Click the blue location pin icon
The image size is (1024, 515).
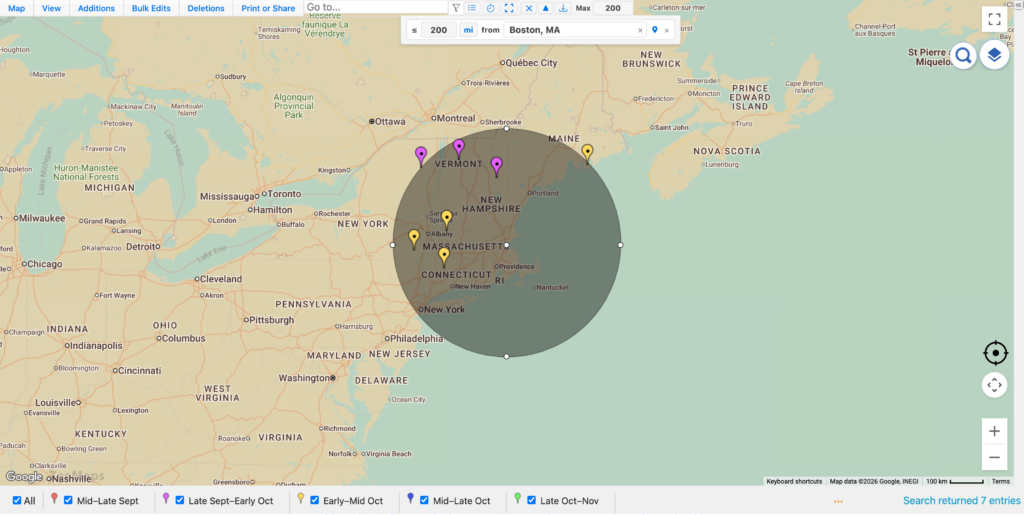click(655, 30)
